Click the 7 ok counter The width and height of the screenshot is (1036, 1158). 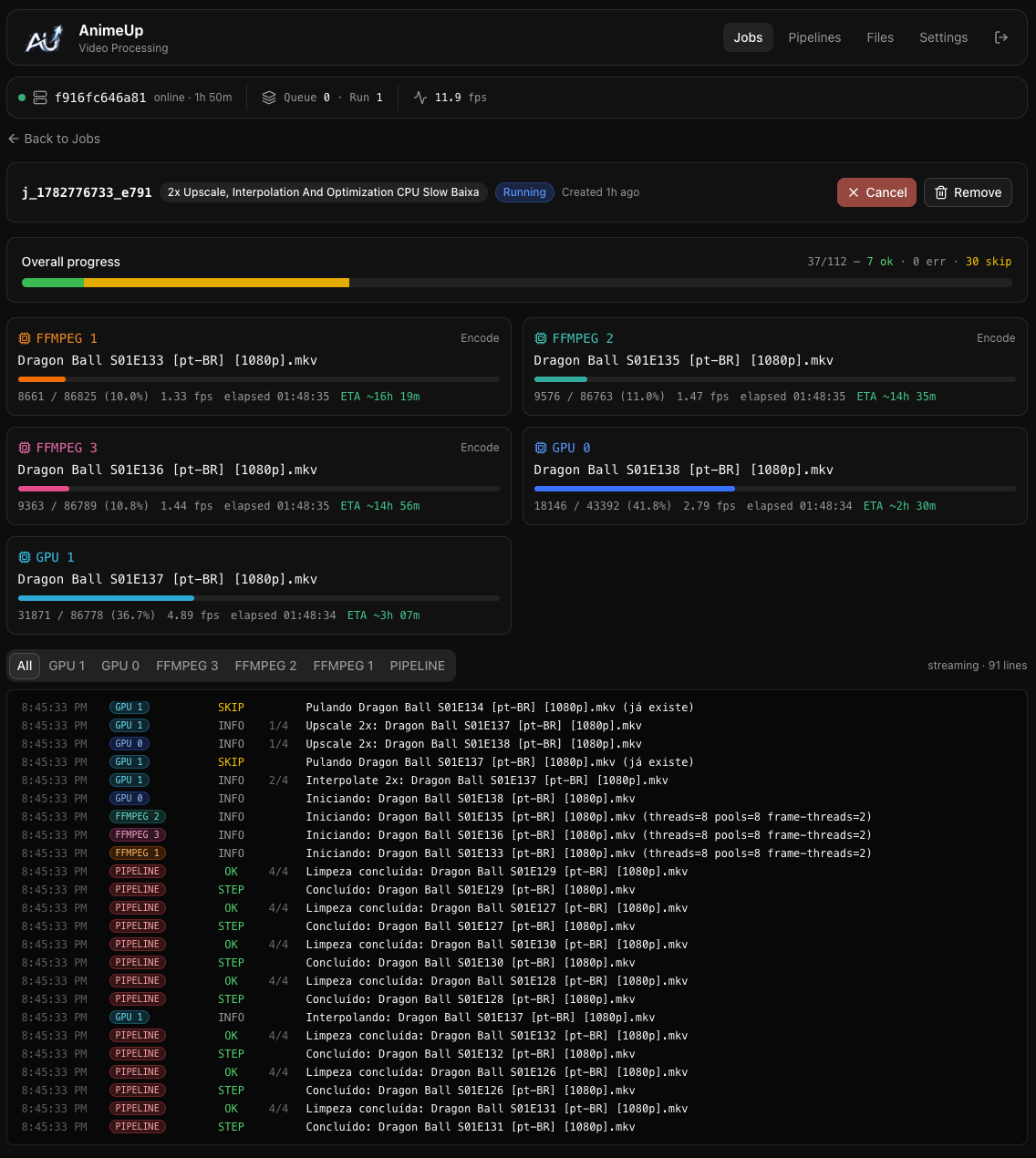[x=880, y=262]
